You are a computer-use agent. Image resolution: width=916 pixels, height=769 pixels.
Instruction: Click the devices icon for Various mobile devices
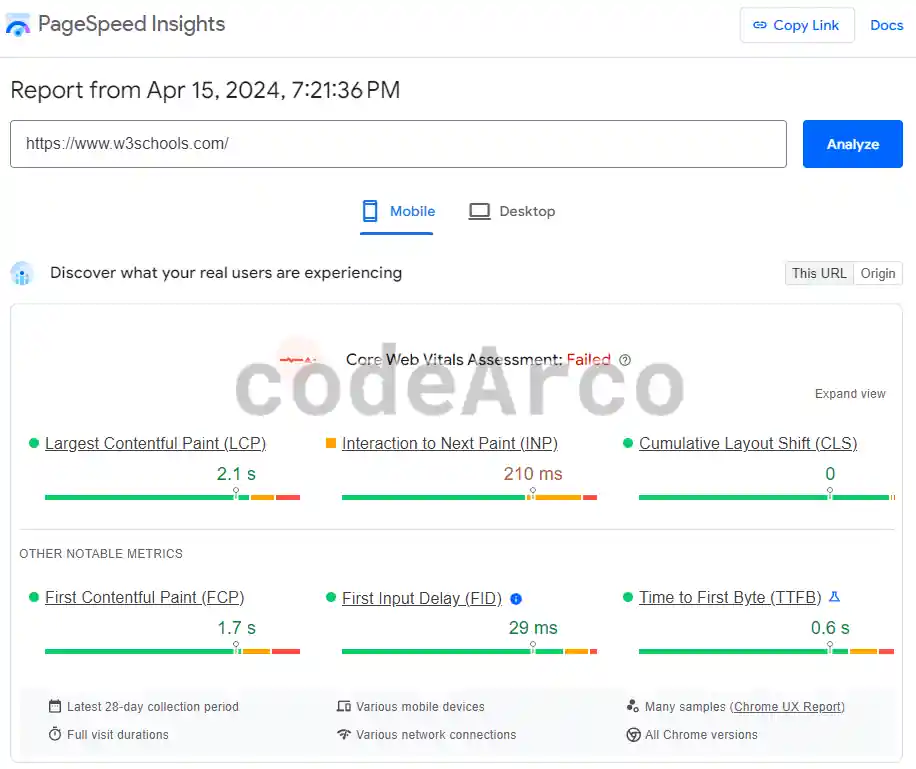[344, 706]
